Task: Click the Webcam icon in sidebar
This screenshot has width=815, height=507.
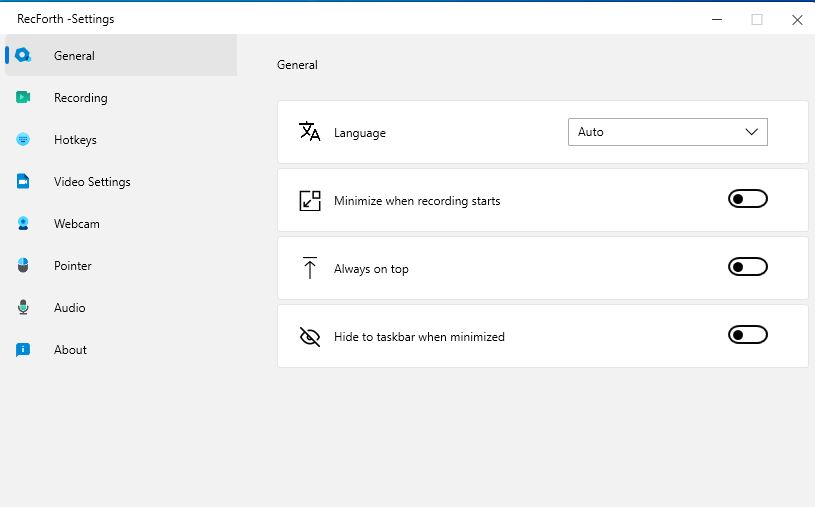Action: [x=23, y=223]
